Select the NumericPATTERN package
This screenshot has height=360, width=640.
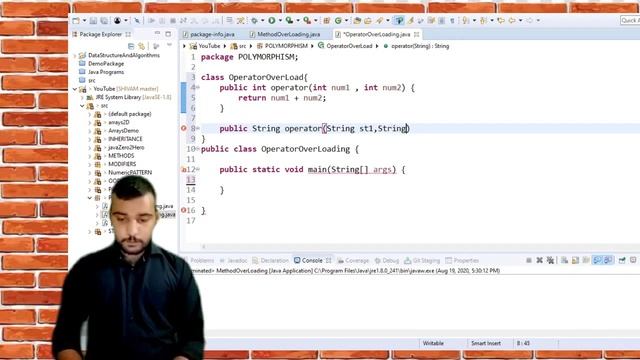coord(130,173)
